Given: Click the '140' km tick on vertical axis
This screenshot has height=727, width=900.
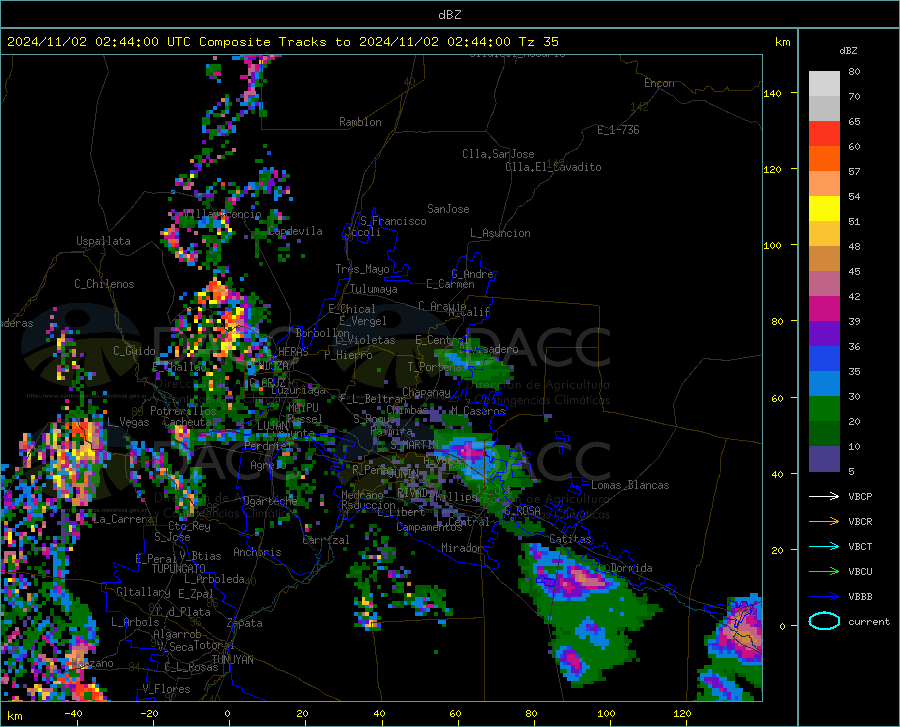Looking at the screenshot, I should 773,93.
